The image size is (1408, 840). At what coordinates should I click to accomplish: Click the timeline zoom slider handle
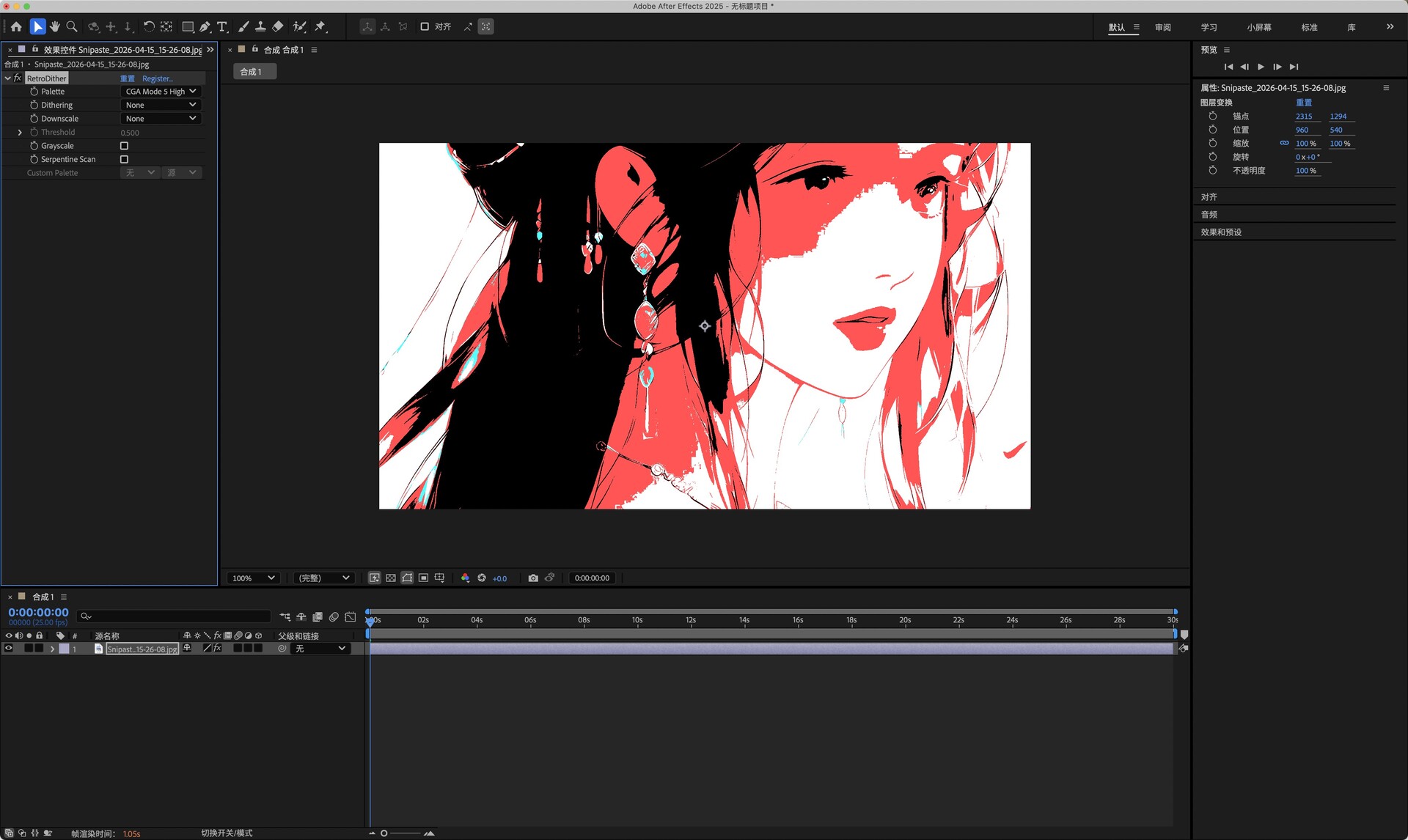(x=384, y=833)
